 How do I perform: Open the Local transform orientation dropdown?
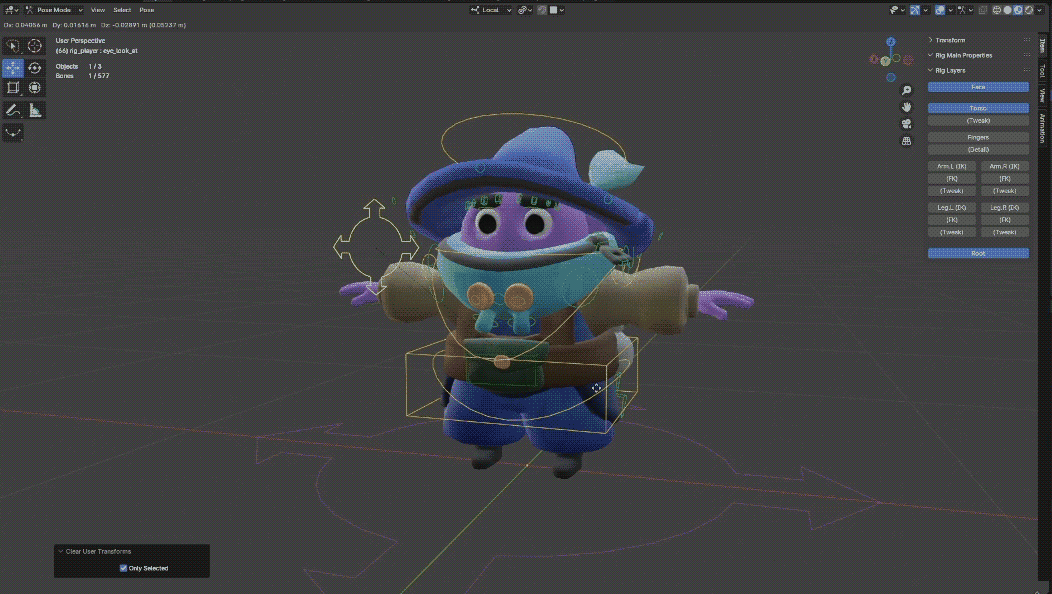pyautogui.click(x=495, y=10)
